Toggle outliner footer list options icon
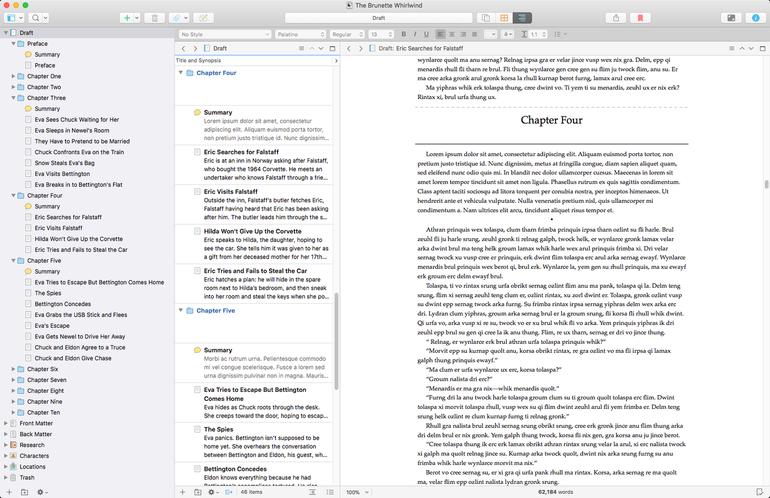The width and height of the screenshot is (770, 498). coord(330,492)
